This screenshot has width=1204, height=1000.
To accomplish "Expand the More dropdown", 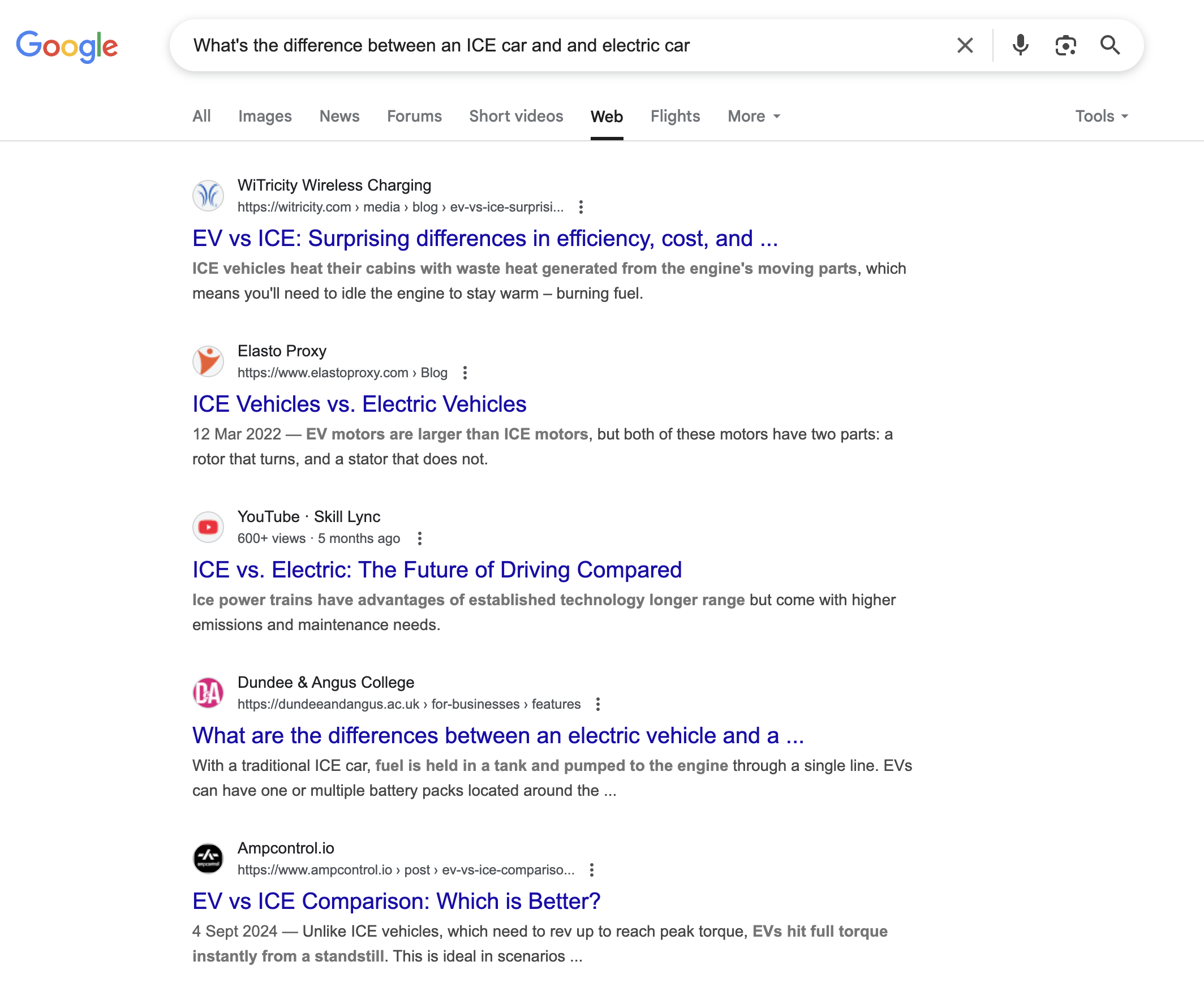I will click(x=754, y=117).
